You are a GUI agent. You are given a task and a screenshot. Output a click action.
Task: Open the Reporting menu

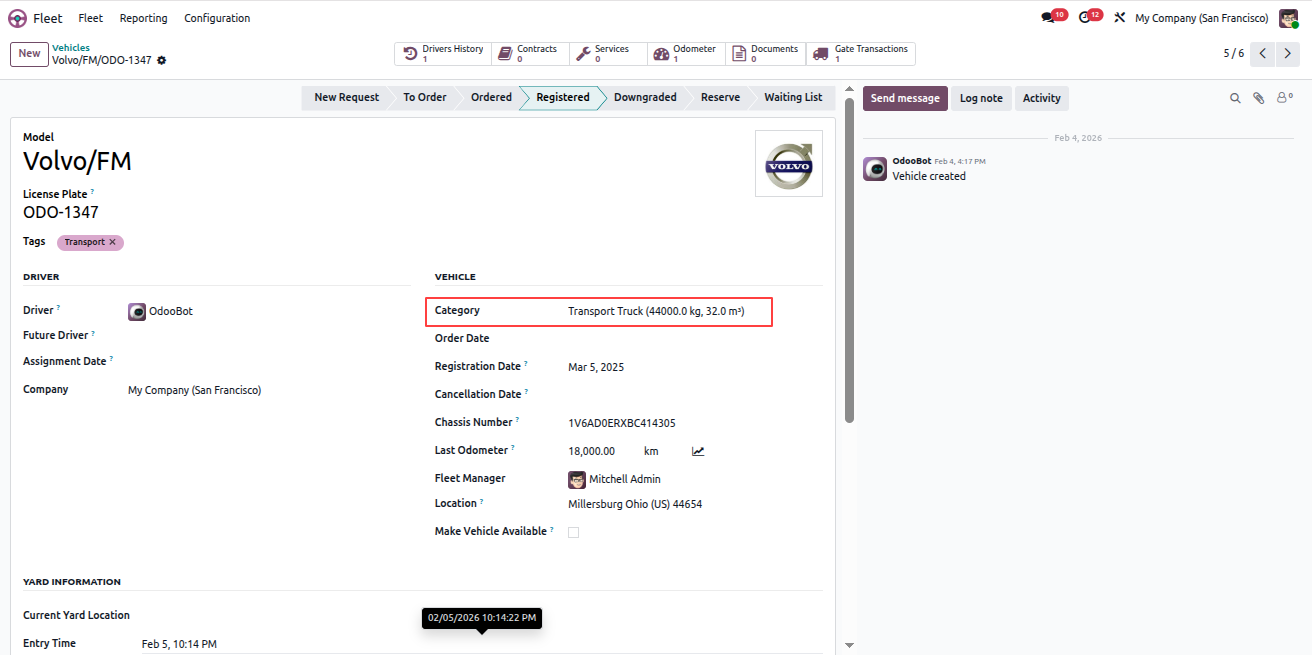(143, 18)
